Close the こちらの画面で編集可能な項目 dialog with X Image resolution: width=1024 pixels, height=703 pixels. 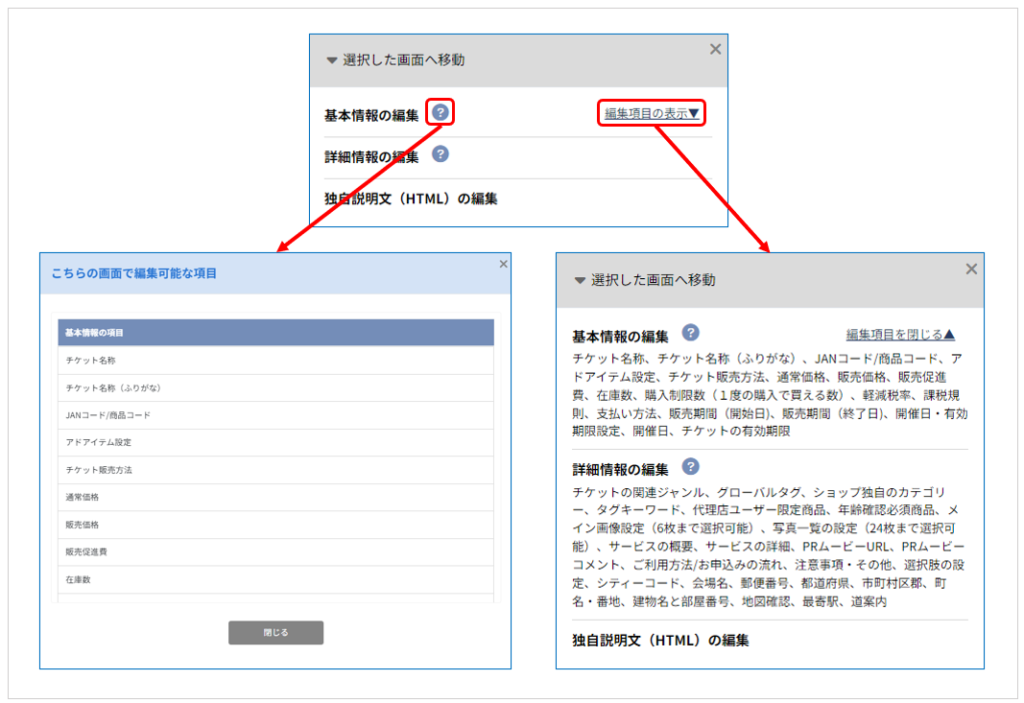tap(504, 264)
